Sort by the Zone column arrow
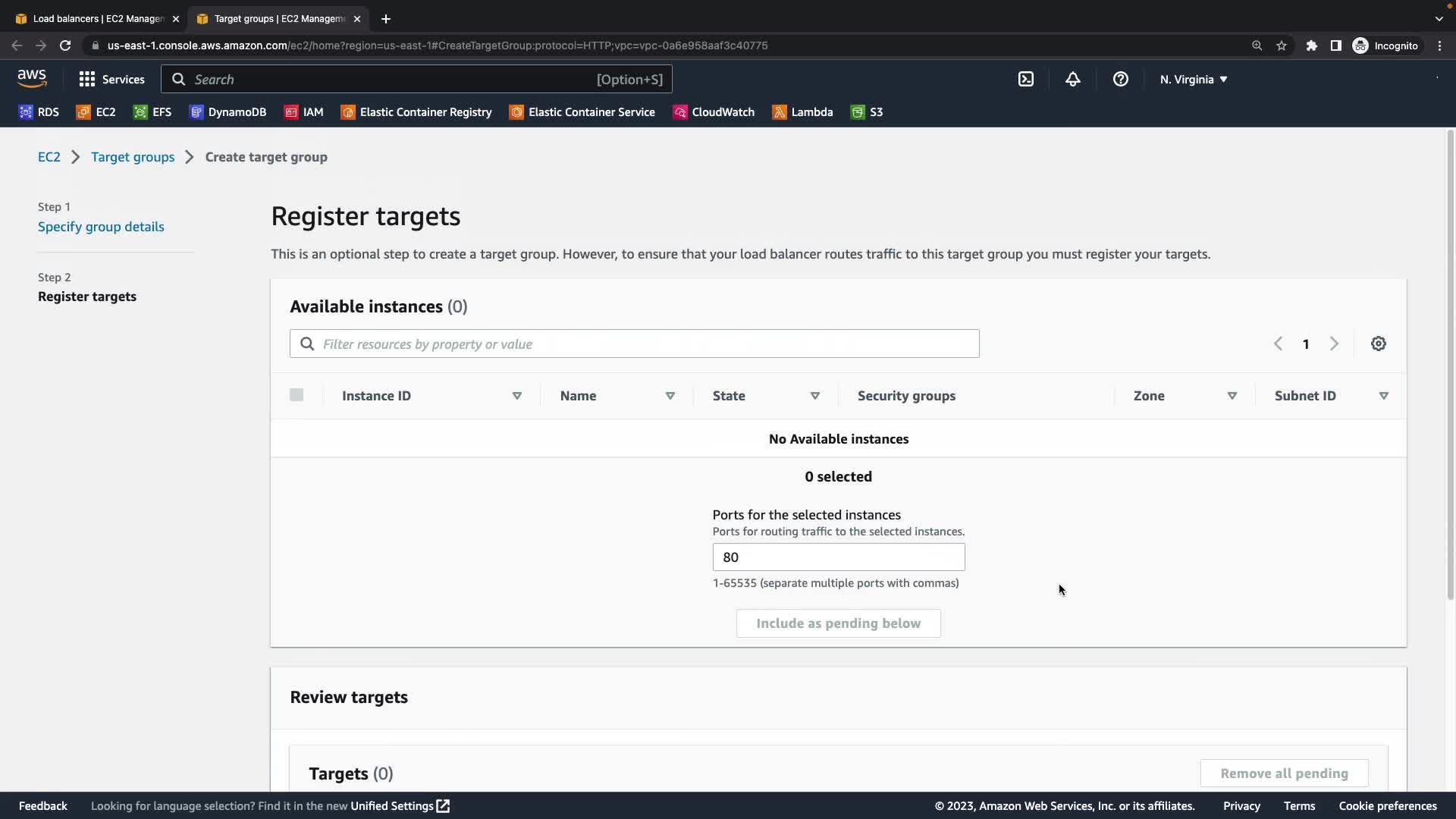Viewport: 1456px width, 819px height. (1232, 396)
